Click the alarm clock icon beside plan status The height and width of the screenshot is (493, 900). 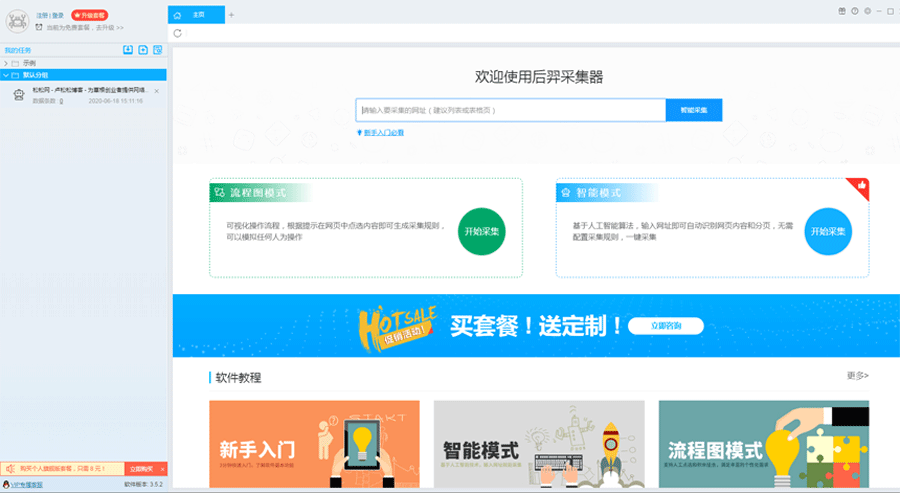pos(39,27)
